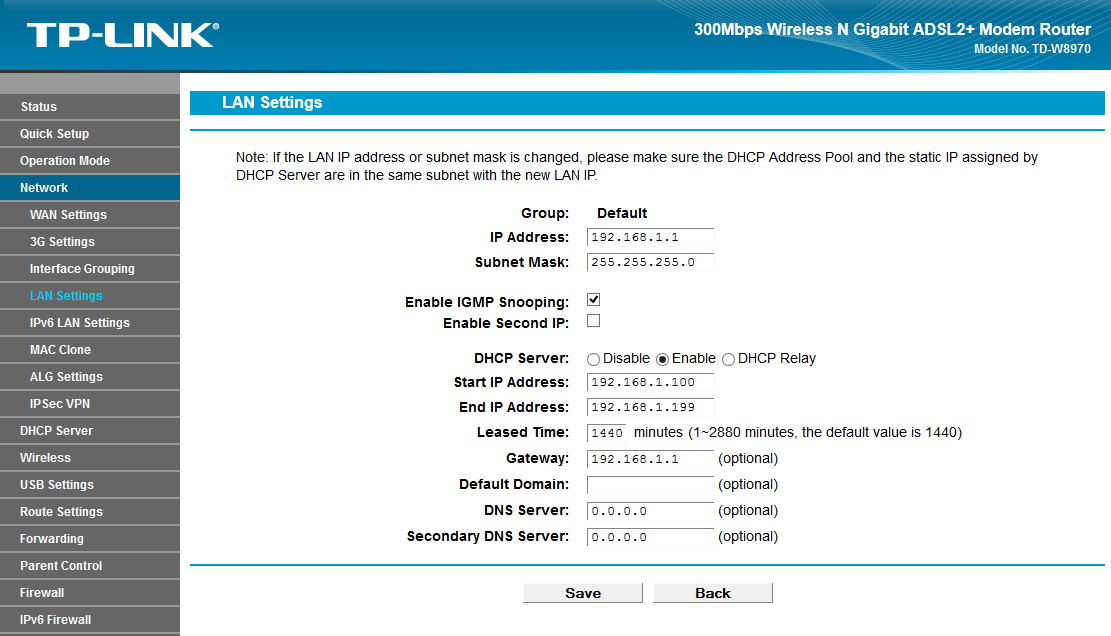Screen dimensions: 1111x636
Task: Click the Start IP Address field
Action: point(650,382)
